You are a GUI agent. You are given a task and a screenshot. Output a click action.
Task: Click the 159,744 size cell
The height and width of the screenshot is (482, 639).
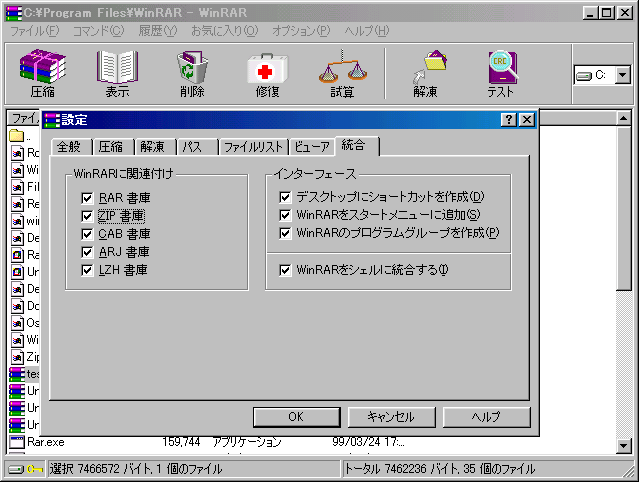181,442
